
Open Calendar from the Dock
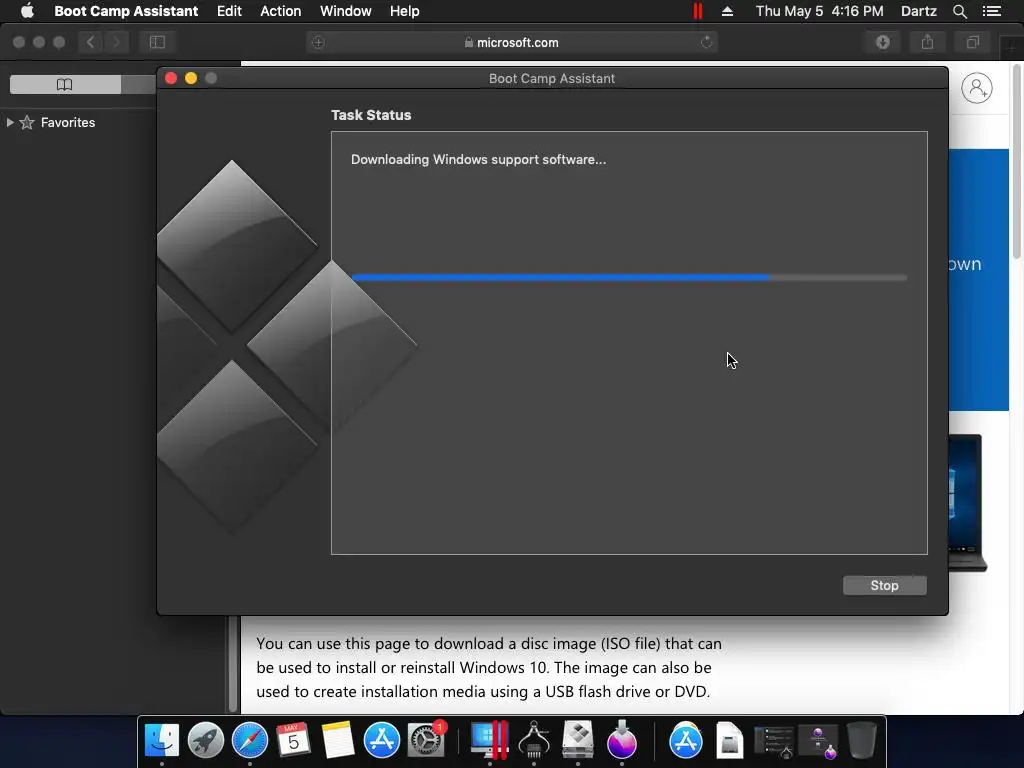(x=293, y=741)
